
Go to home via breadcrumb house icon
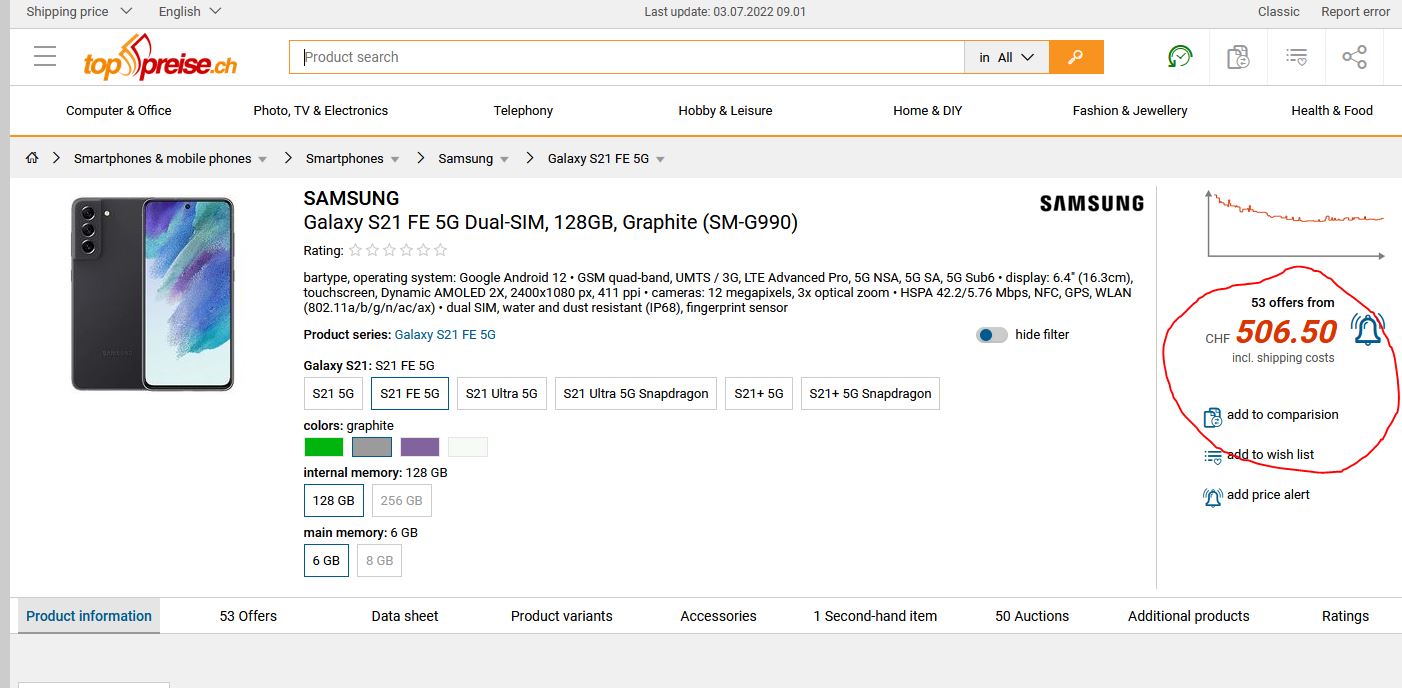[x=32, y=158]
